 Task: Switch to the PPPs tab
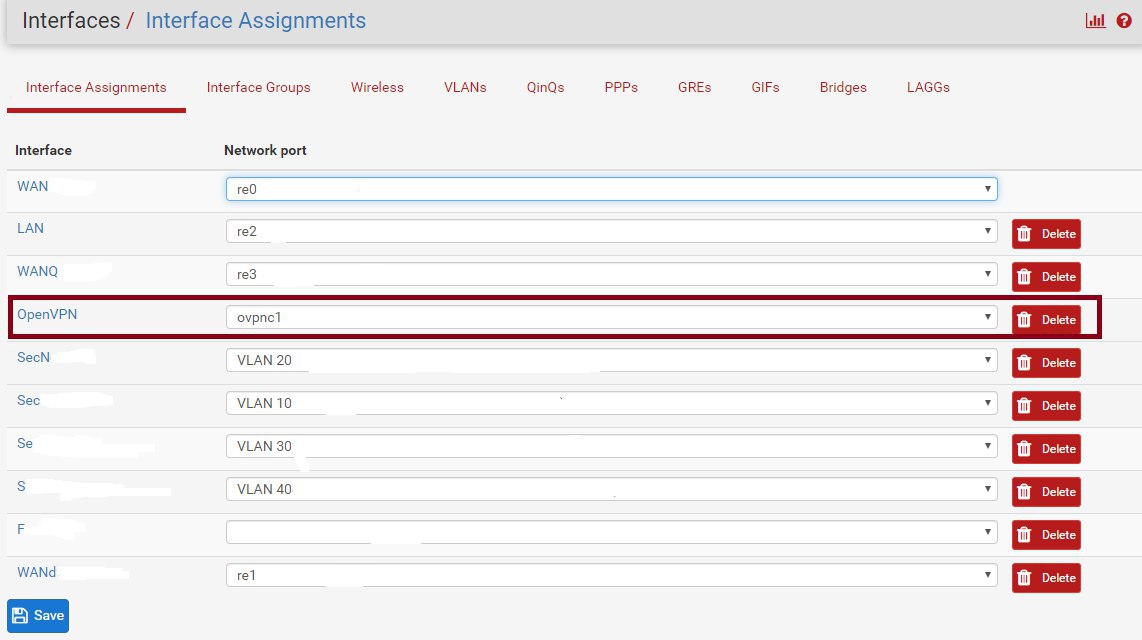coord(621,87)
